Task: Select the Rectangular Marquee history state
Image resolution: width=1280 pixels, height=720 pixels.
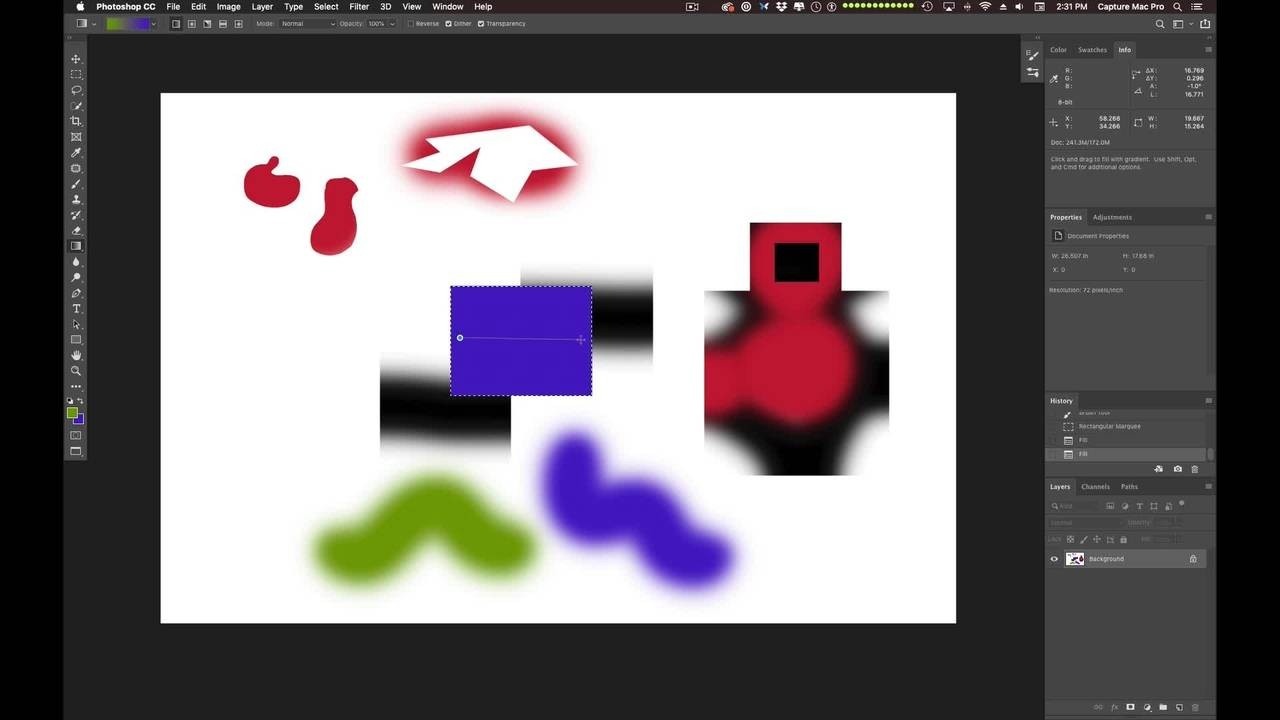Action: [1109, 426]
